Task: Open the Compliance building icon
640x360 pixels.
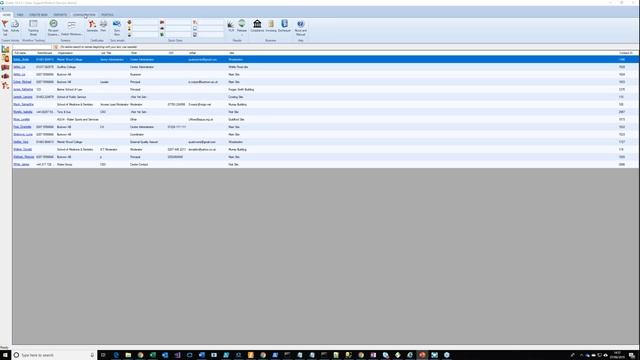Action: click(257, 26)
